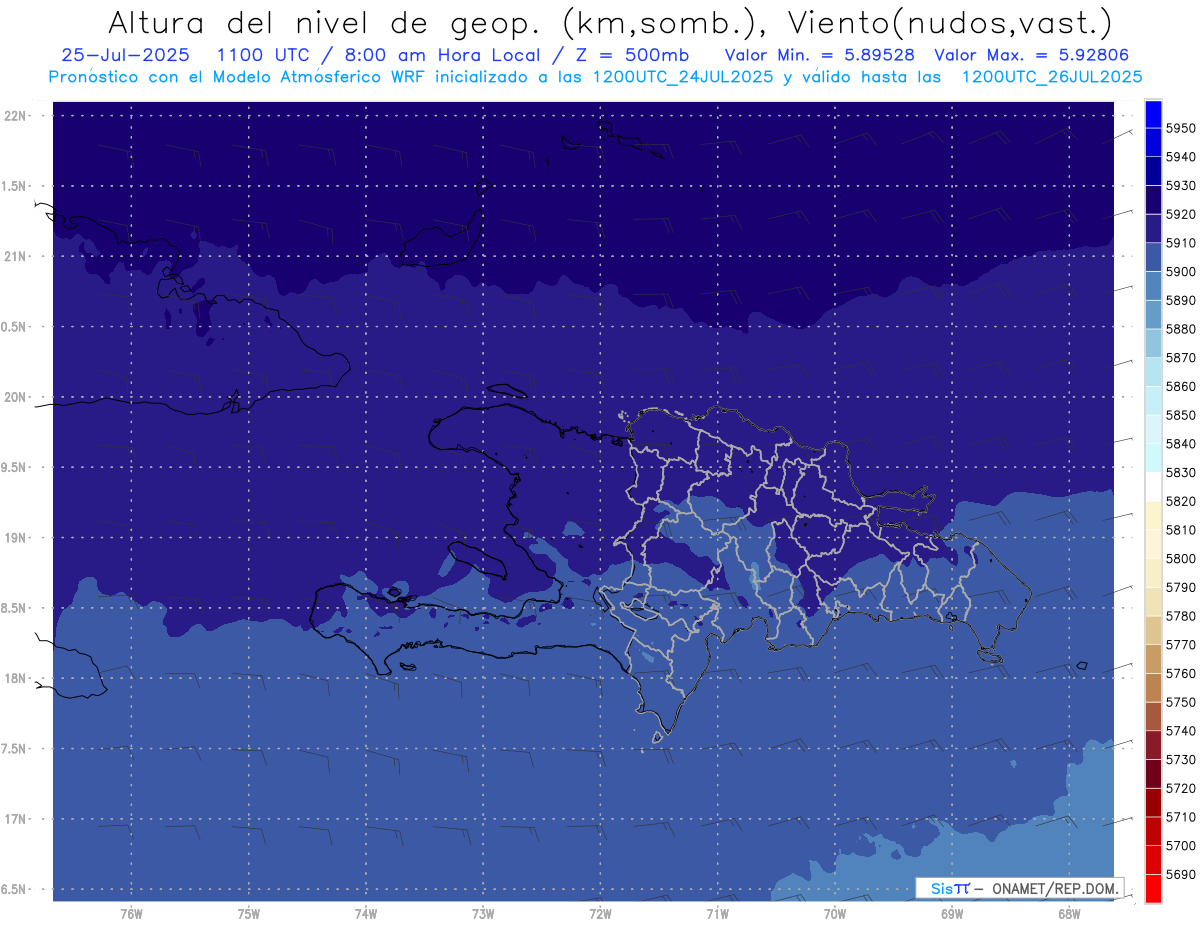Click the legend value '5800'
Screen dimensions: 1200x927
coord(1181,559)
